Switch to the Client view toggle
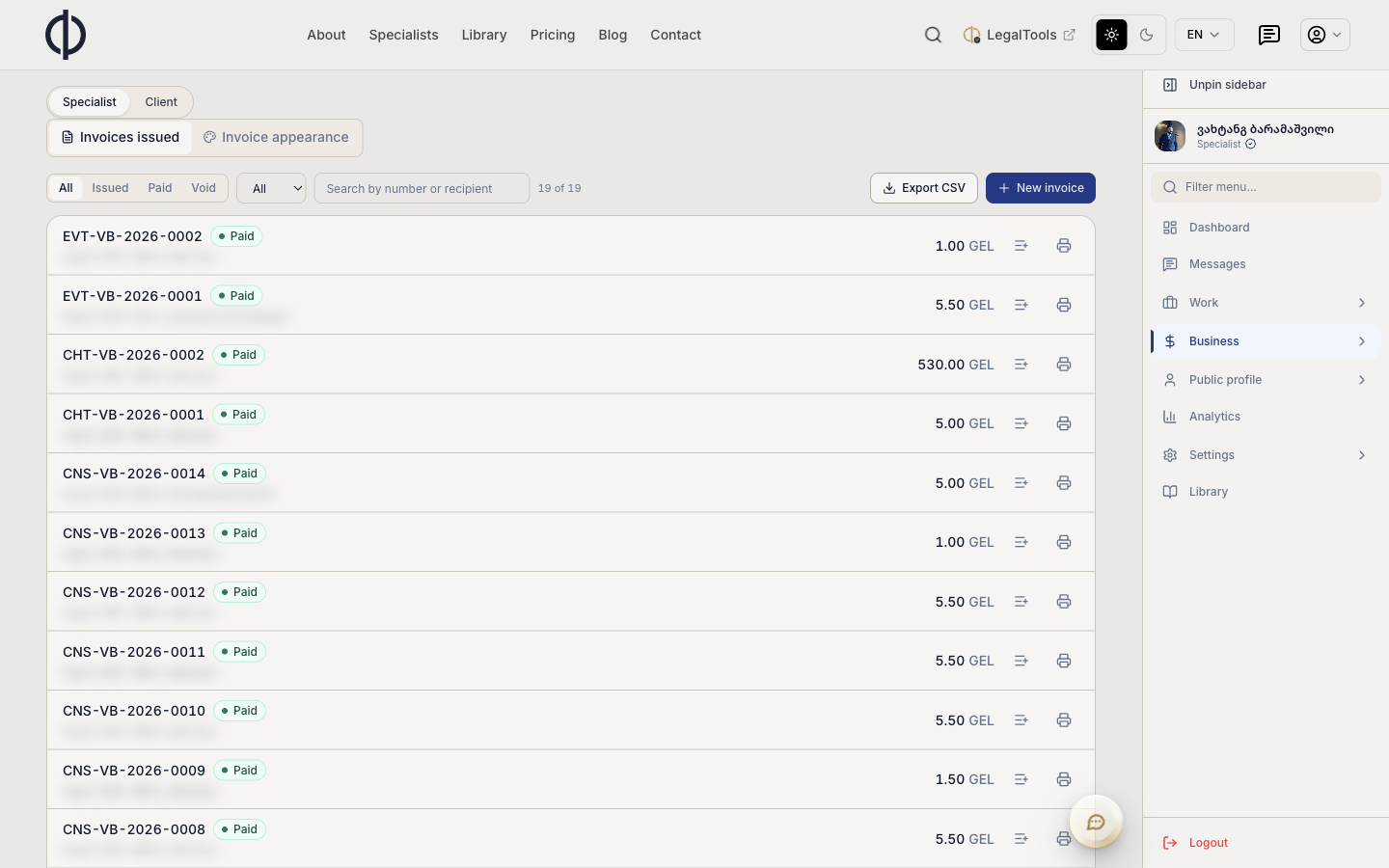This screenshot has width=1389, height=868. click(x=161, y=102)
